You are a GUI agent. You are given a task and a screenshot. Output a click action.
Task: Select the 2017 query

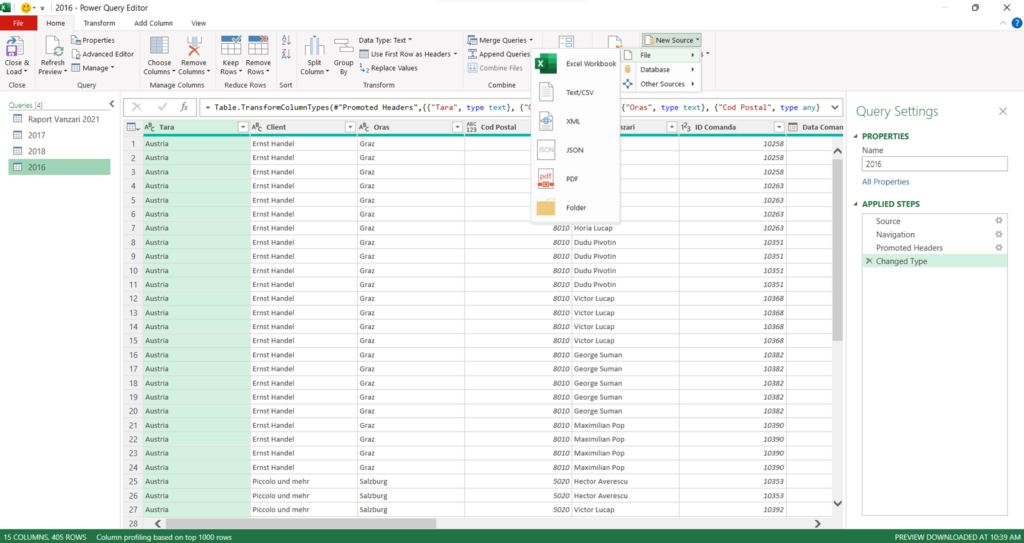(x=59, y=135)
